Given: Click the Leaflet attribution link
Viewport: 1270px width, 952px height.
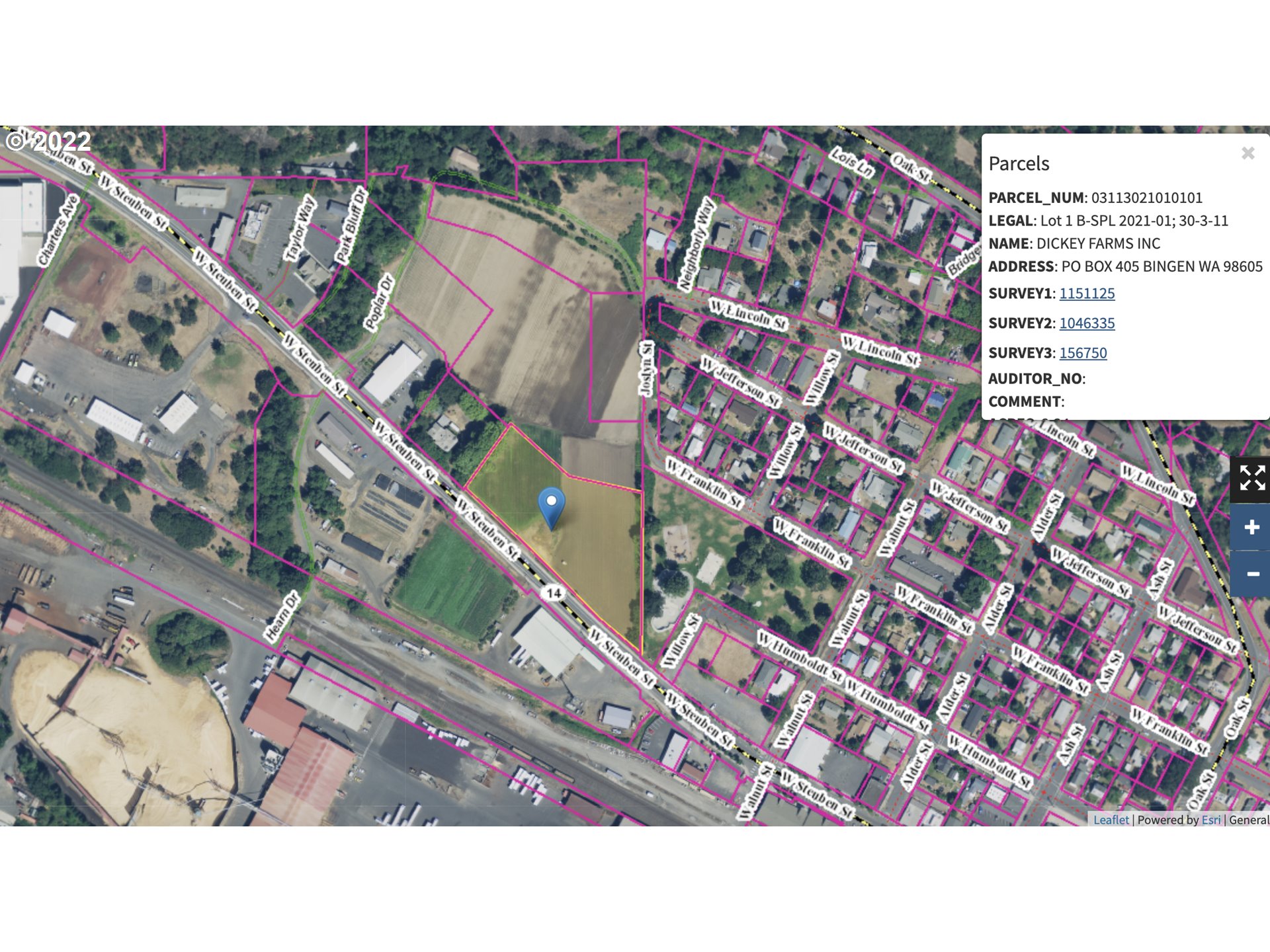Looking at the screenshot, I should [1111, 820].
